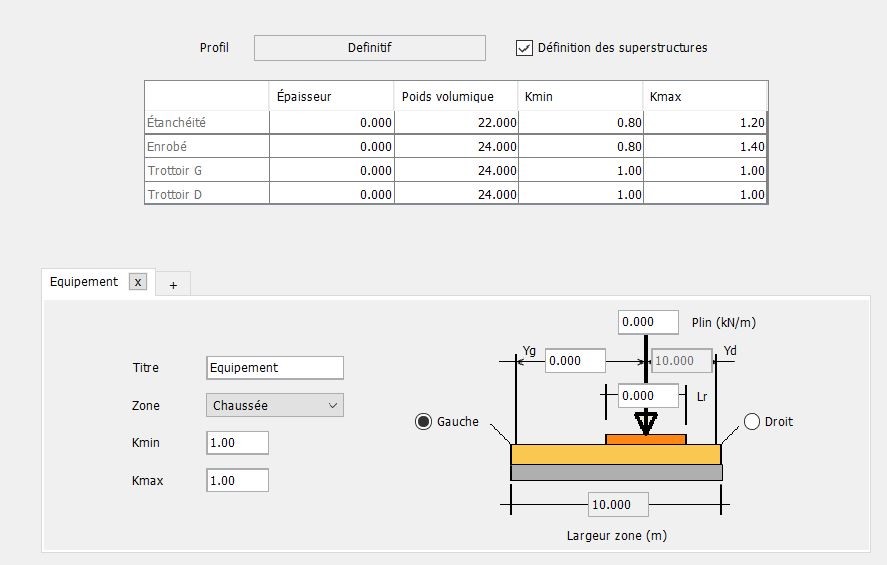Click the Lr width input field
The width and height of the screenshot is (887, 565).
coord(648,396)
